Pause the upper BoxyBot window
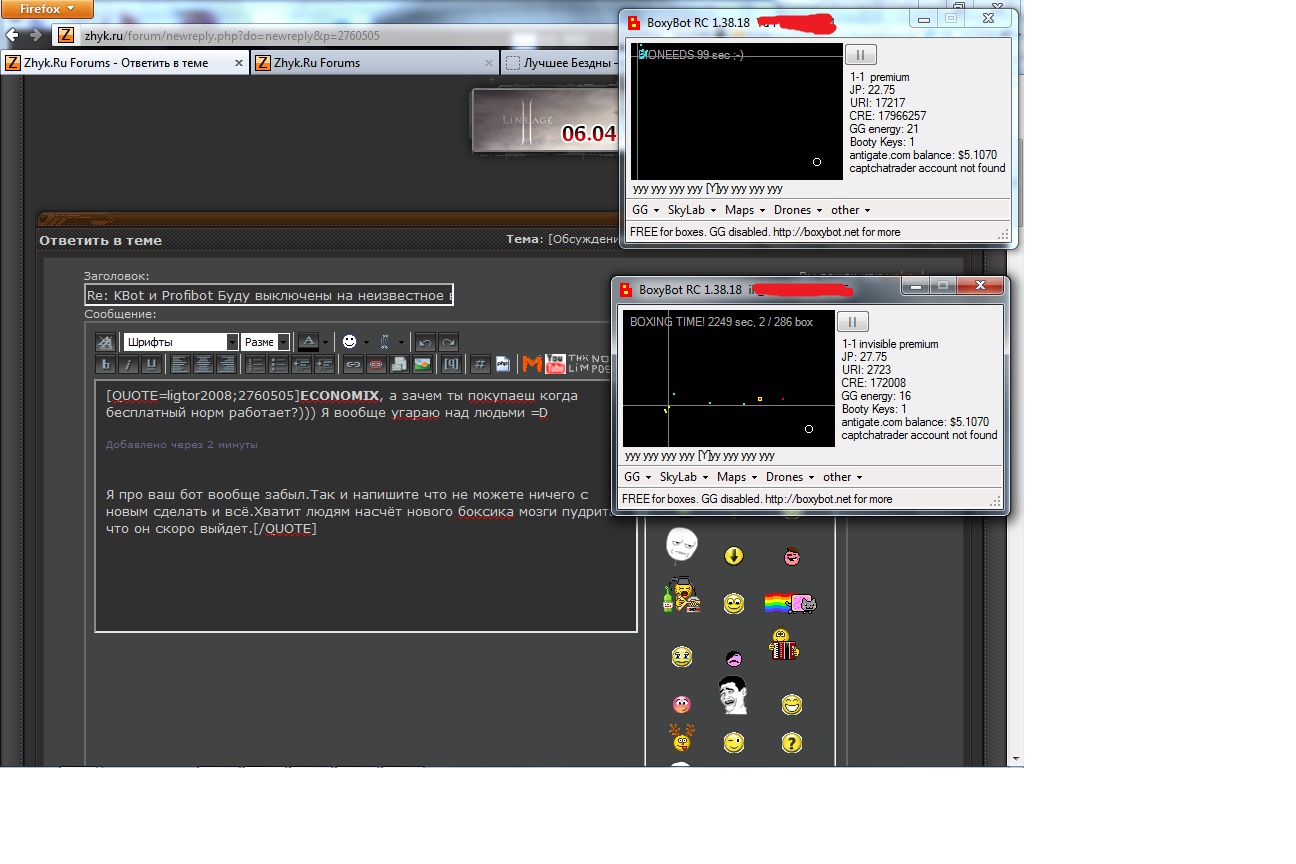1296x864 pixels. point(860,54)
